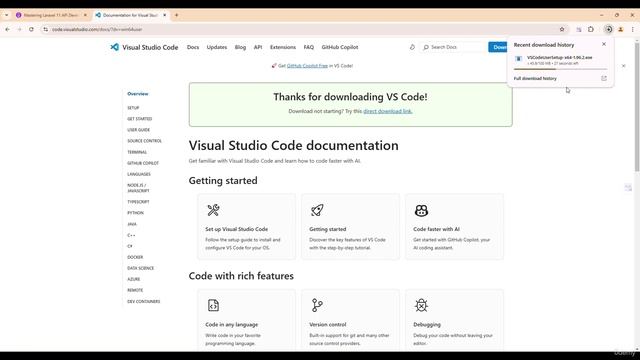Close the Recent download history popup
Screen dimensions: 640x360
pos(604,44)
